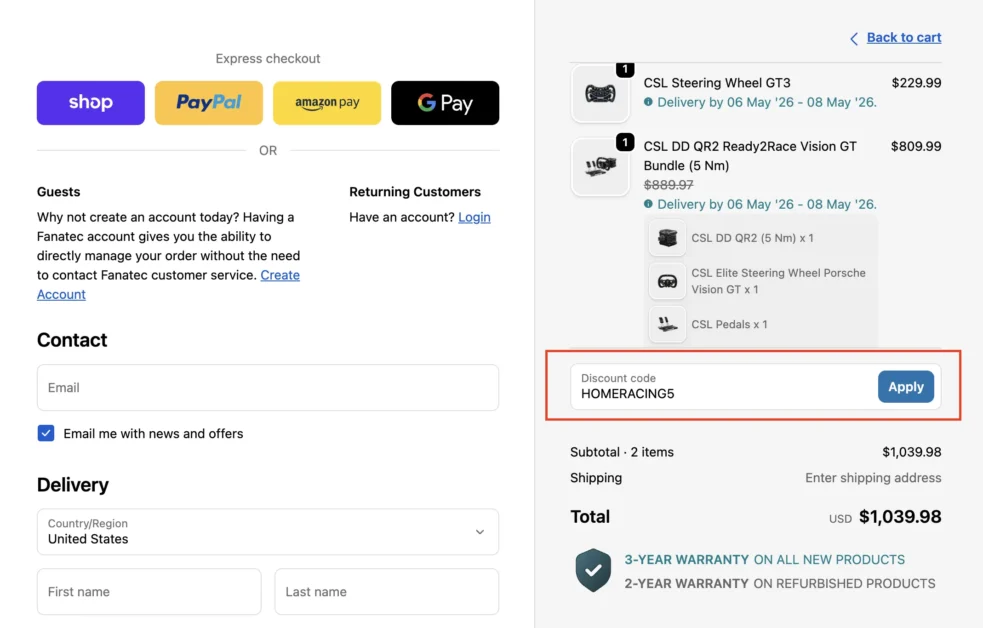Pay with the Shop express button

(90, 103)
